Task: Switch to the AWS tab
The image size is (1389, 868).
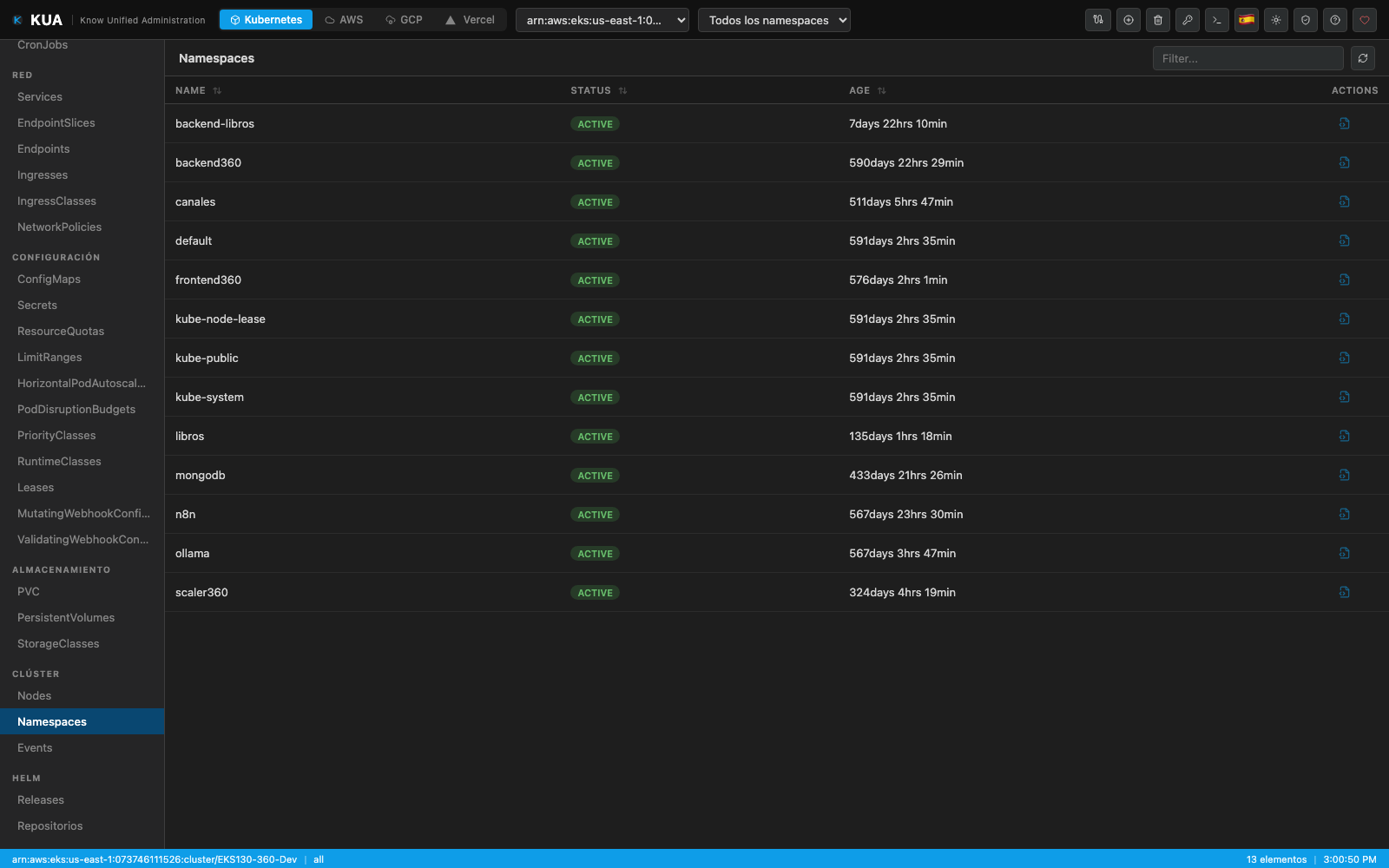Action: [x=344, y=20]
